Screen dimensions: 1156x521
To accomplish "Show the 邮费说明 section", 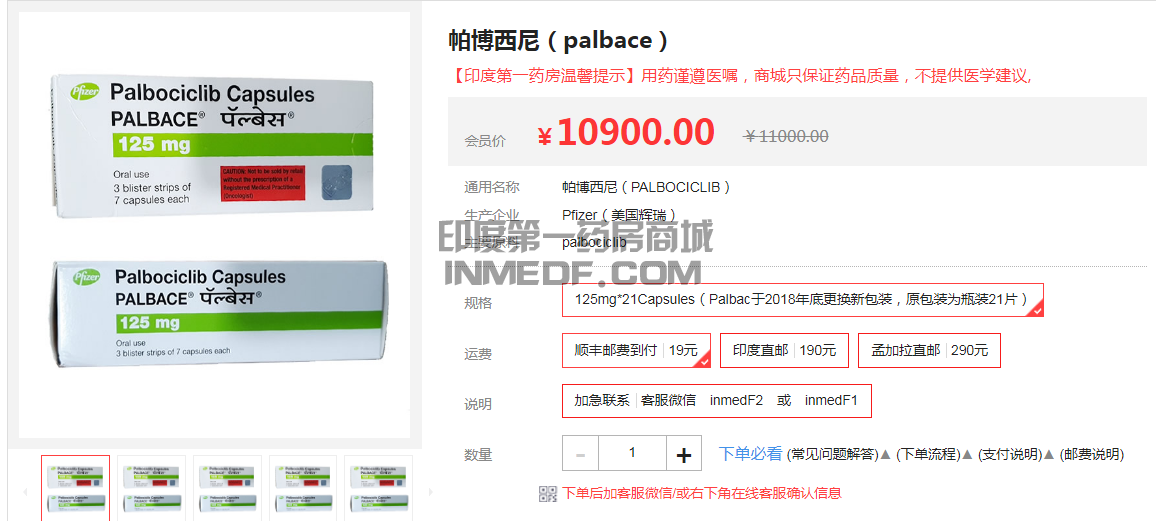I will pos(1092,455).
